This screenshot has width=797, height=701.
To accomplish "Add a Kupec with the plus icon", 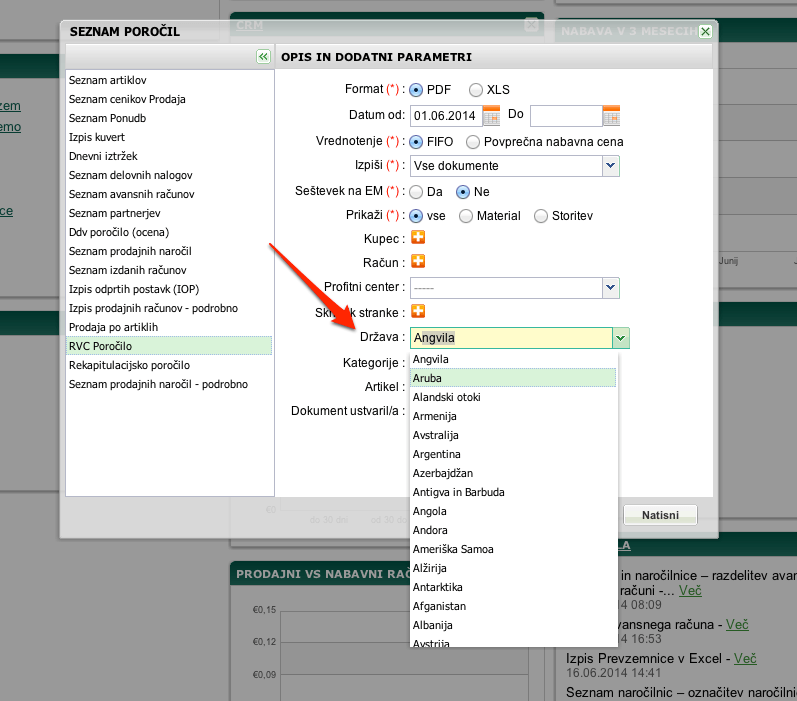I will pos(418,237).
